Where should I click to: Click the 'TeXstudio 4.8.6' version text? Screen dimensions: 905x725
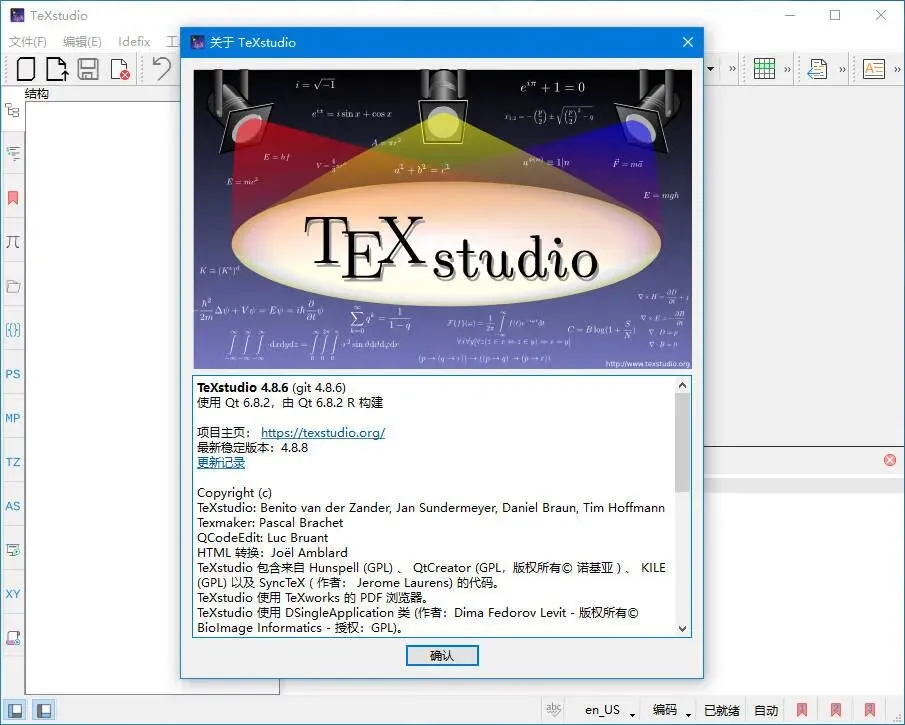pyautogui.click(x=242, y=387)
